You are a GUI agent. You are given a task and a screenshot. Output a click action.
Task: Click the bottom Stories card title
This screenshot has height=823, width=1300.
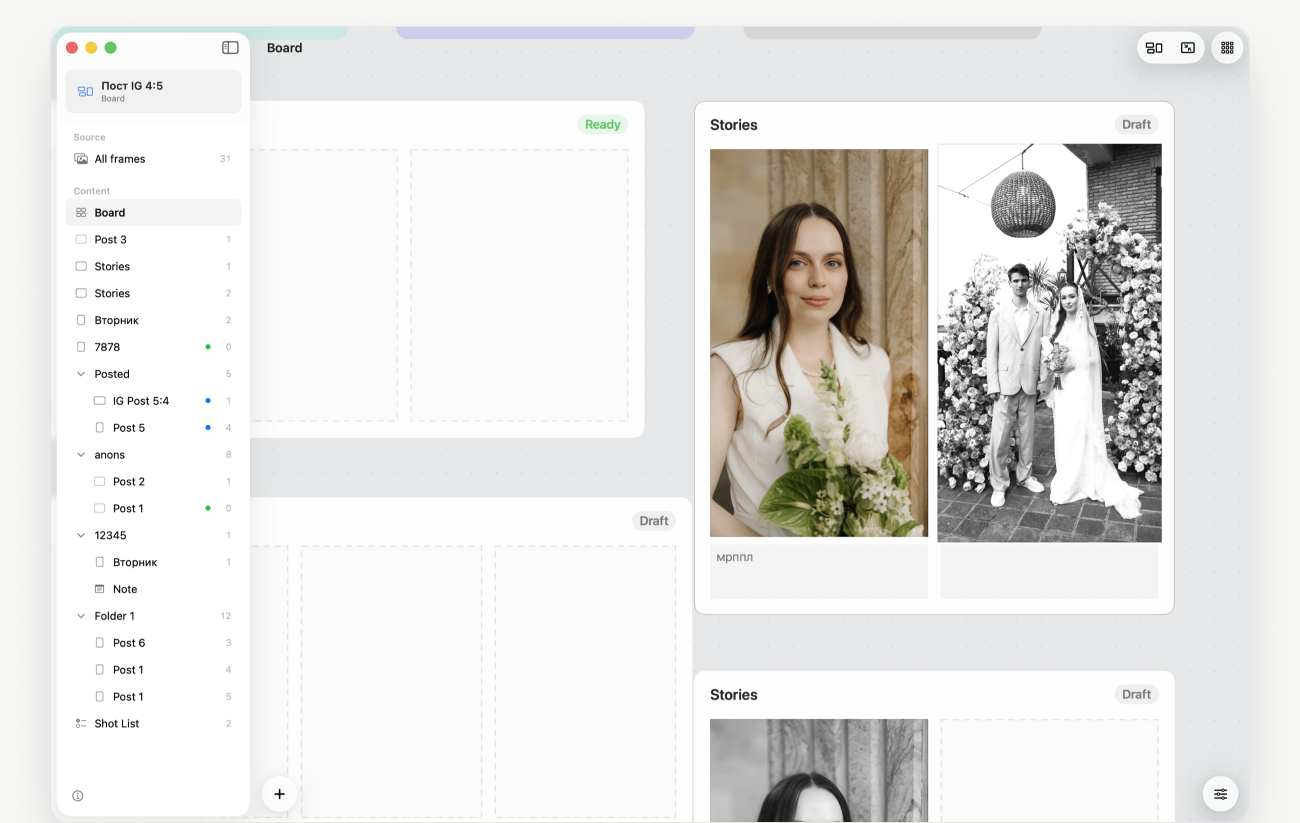pos(734,695)
